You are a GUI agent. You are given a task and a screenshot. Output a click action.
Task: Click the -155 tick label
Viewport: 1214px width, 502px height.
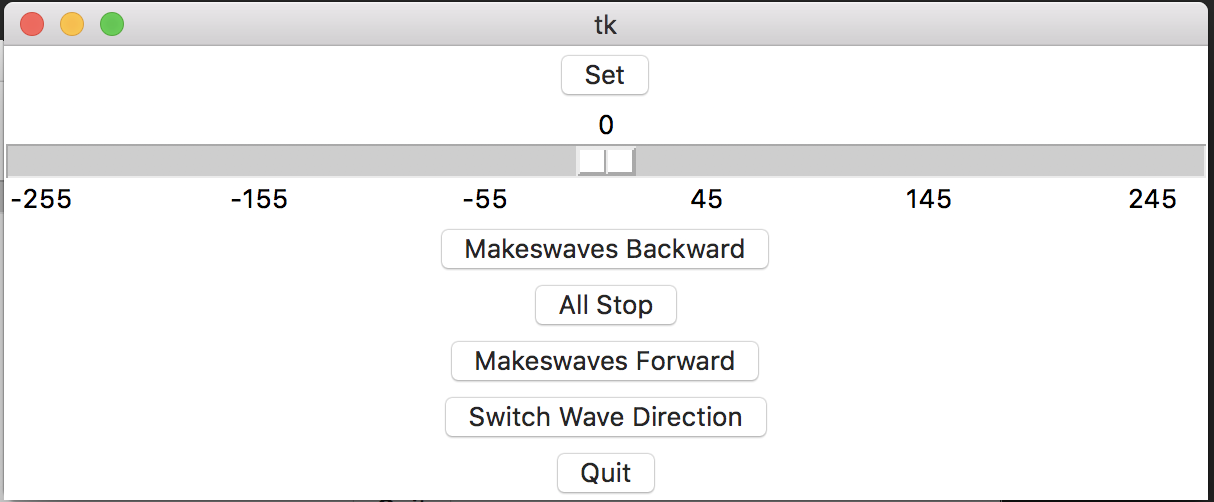click(x=259, y=200)
